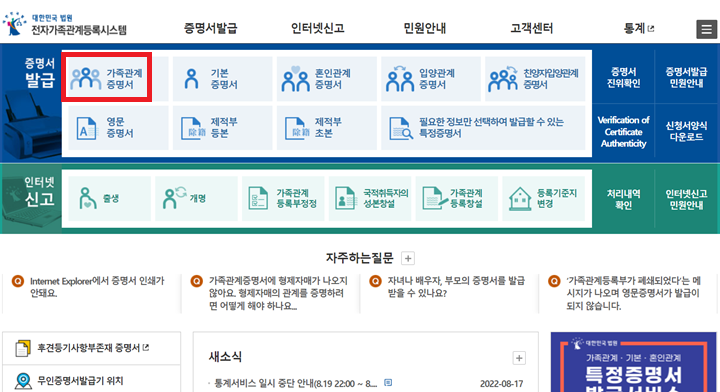Viewport: 720px width, 392px height.
Task: Open the 가족관계 등록창설 pencil icon
Action: pyautogui.click(x=434, y=198)
